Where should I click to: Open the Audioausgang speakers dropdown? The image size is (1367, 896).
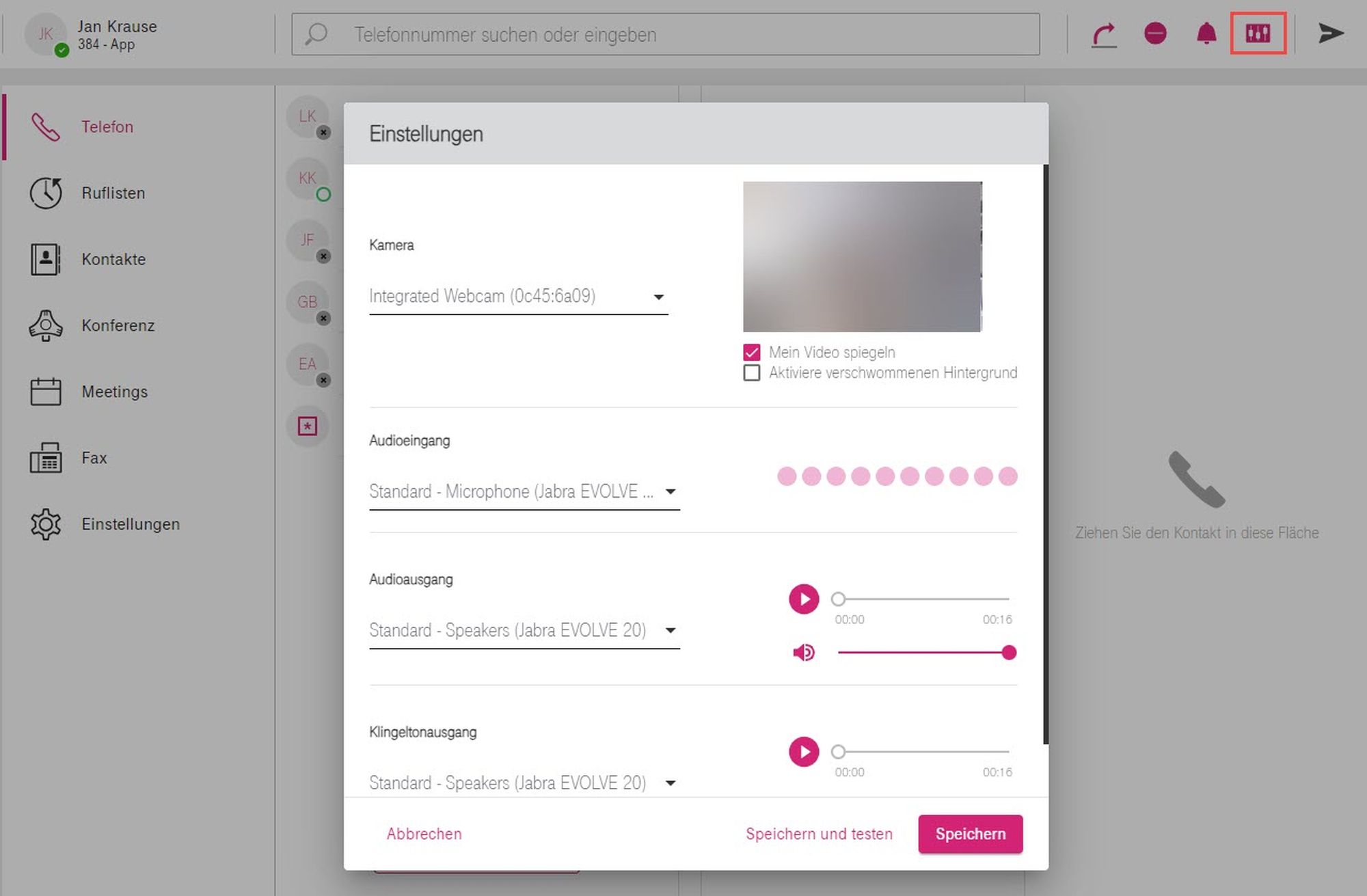[524, 630]
